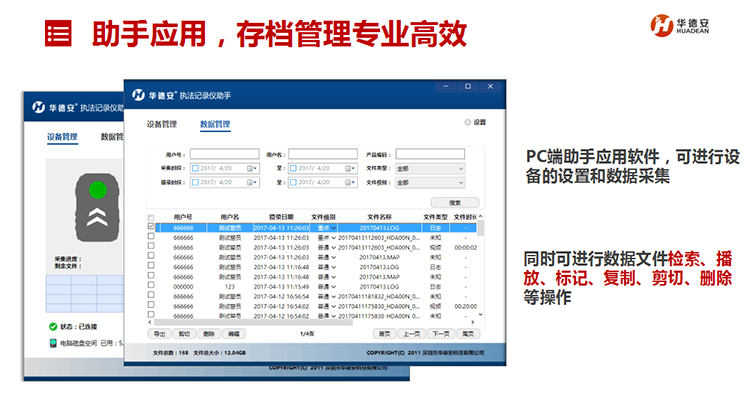The width and height of the screenshot is (750, 397).
Task: Open level dropdown of the 00:00:02 video row
Action: [x=333, y=248]
